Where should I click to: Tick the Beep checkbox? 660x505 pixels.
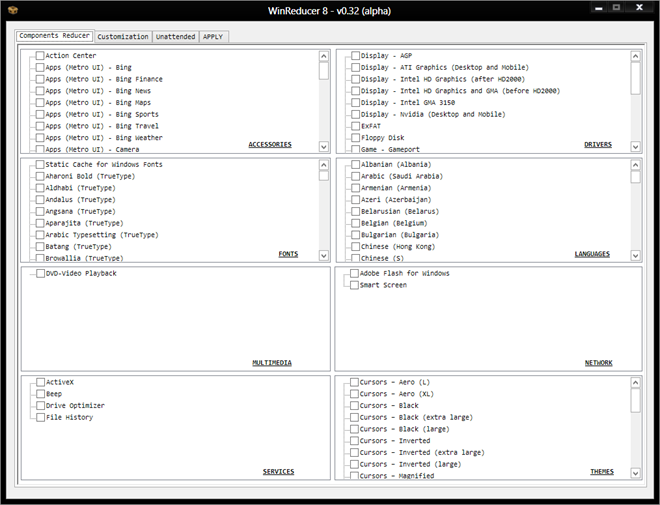coord(40,394)
